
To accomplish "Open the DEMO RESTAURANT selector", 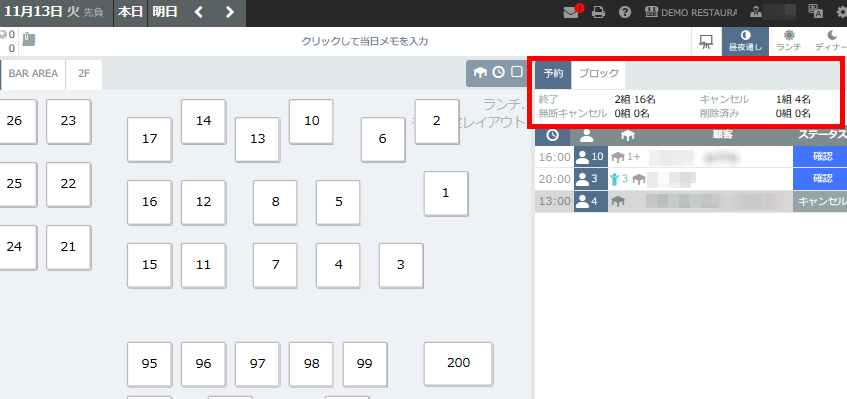I will pyautogui.click(x=690, y=12).
